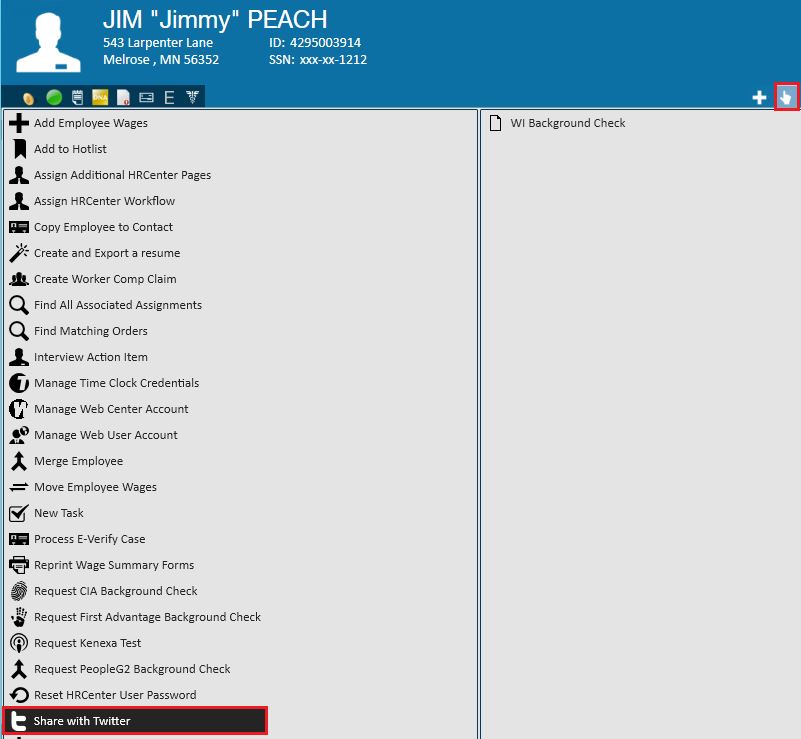Click printer icon for Reprint Wage Summary Forms

[x=19, y=565]
